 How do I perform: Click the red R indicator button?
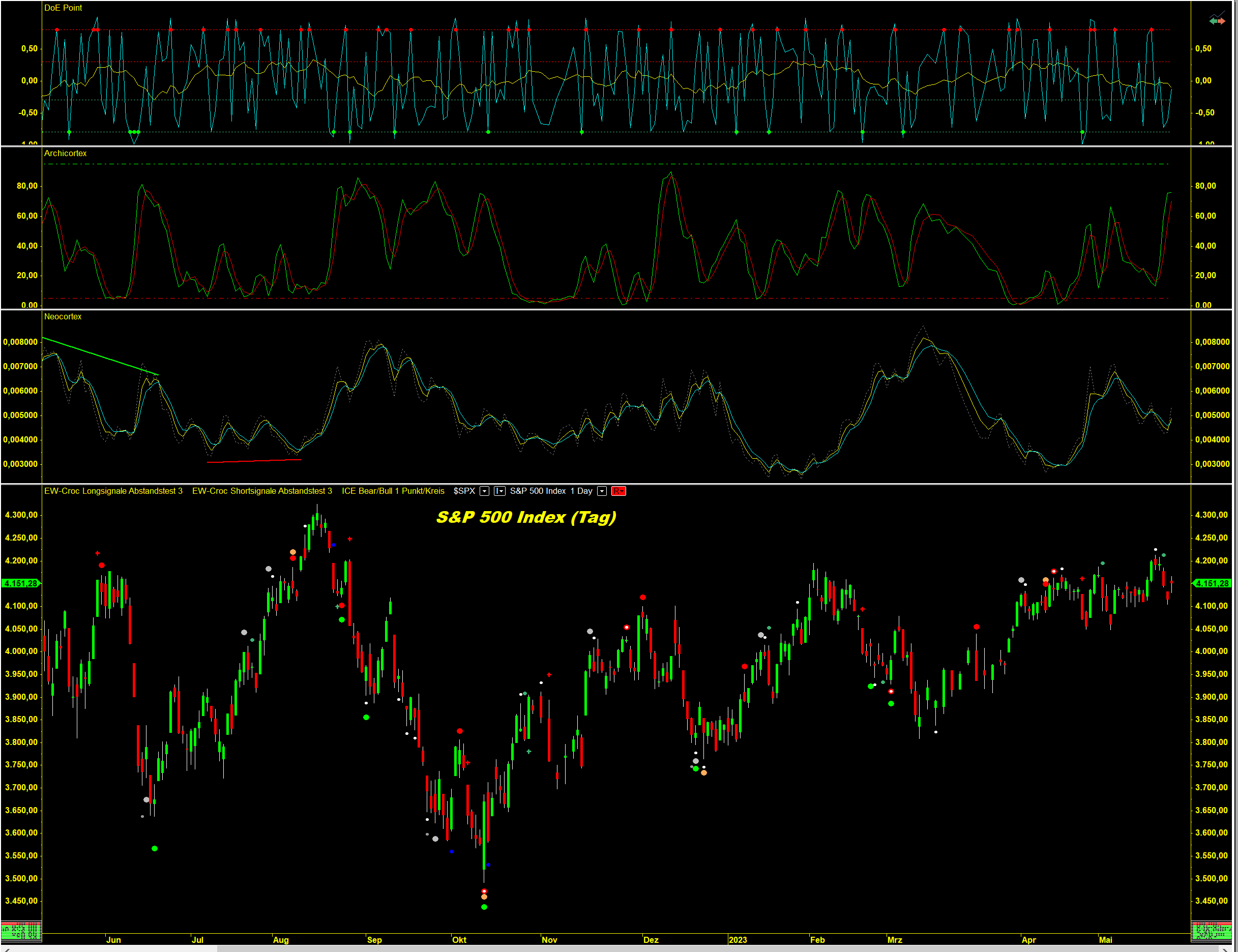coord(618,491)
